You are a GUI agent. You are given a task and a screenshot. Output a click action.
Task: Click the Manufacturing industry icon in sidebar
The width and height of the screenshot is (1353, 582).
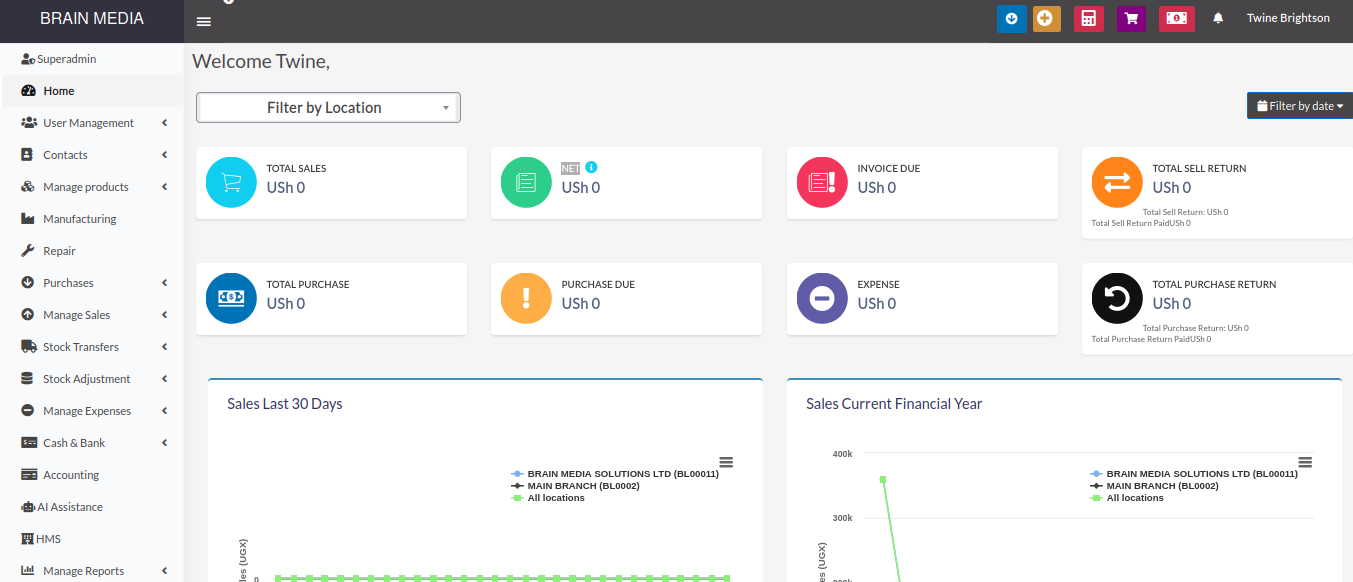[x=28, y=219]
